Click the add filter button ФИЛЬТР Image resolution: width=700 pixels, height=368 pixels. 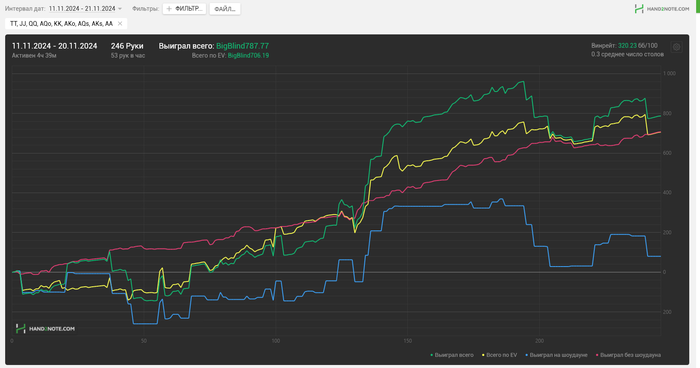point(184,8)
